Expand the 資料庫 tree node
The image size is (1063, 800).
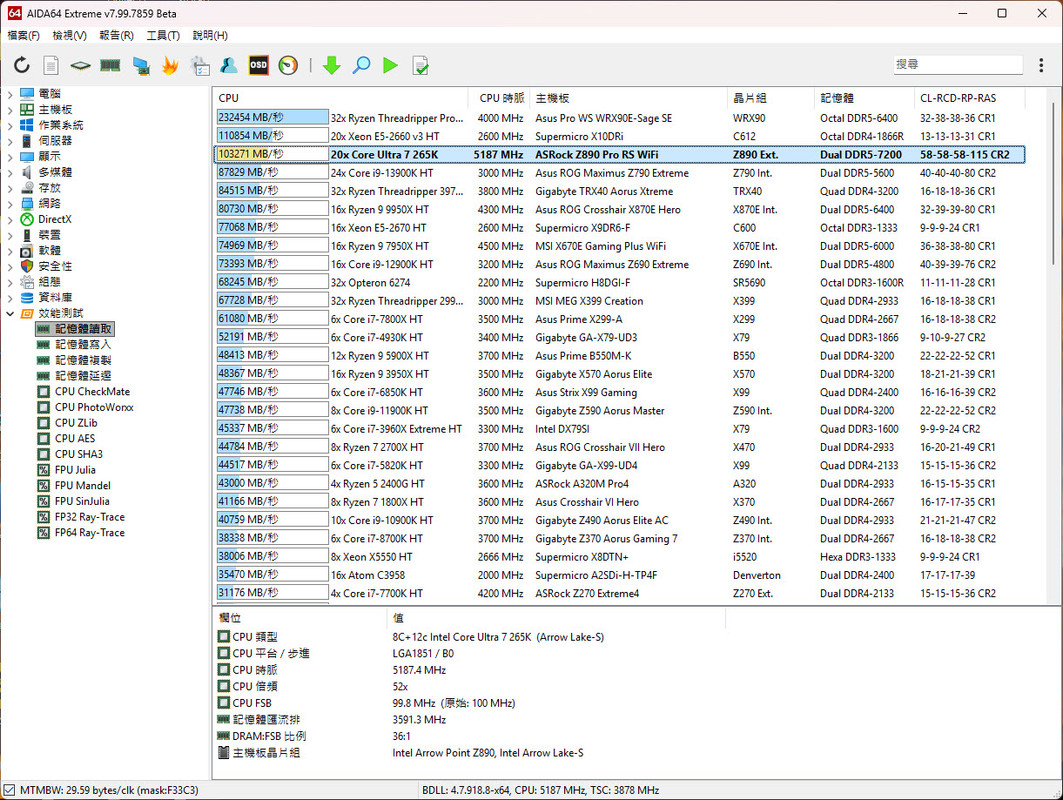click(9, 298)
